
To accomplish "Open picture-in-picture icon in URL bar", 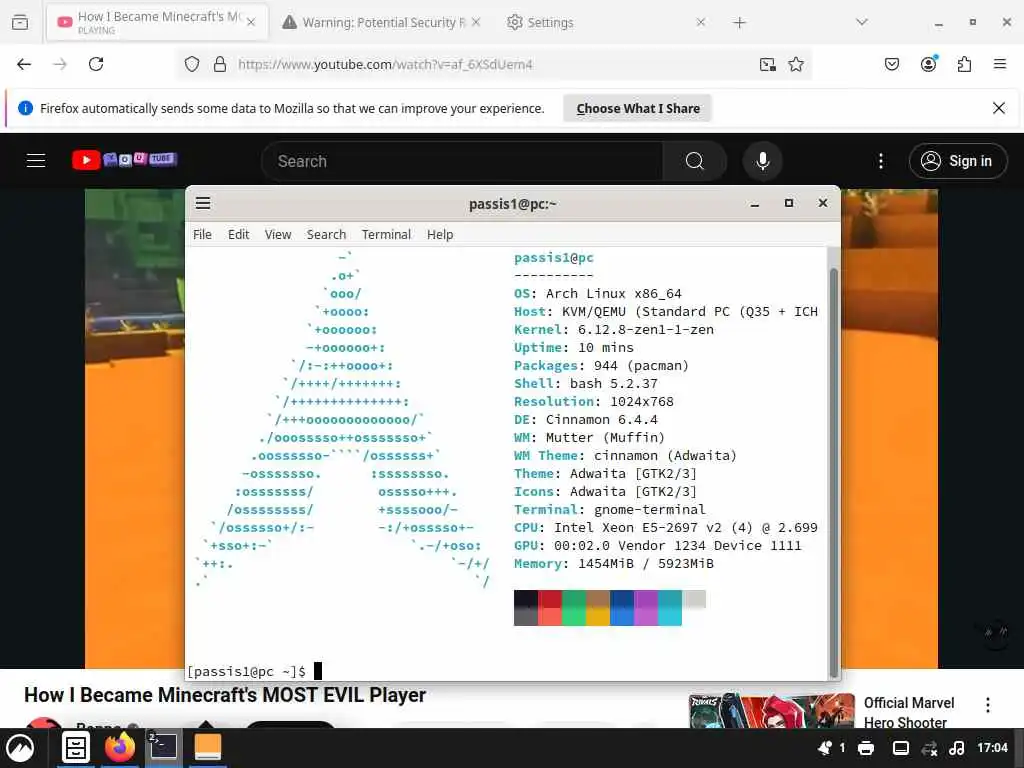I will click(x=767, y=64).
